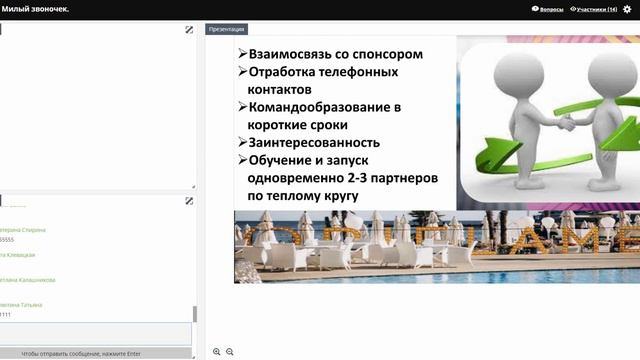Expand the top left panel with its arrow icon
Screen dimensions: 640x360
189,30
